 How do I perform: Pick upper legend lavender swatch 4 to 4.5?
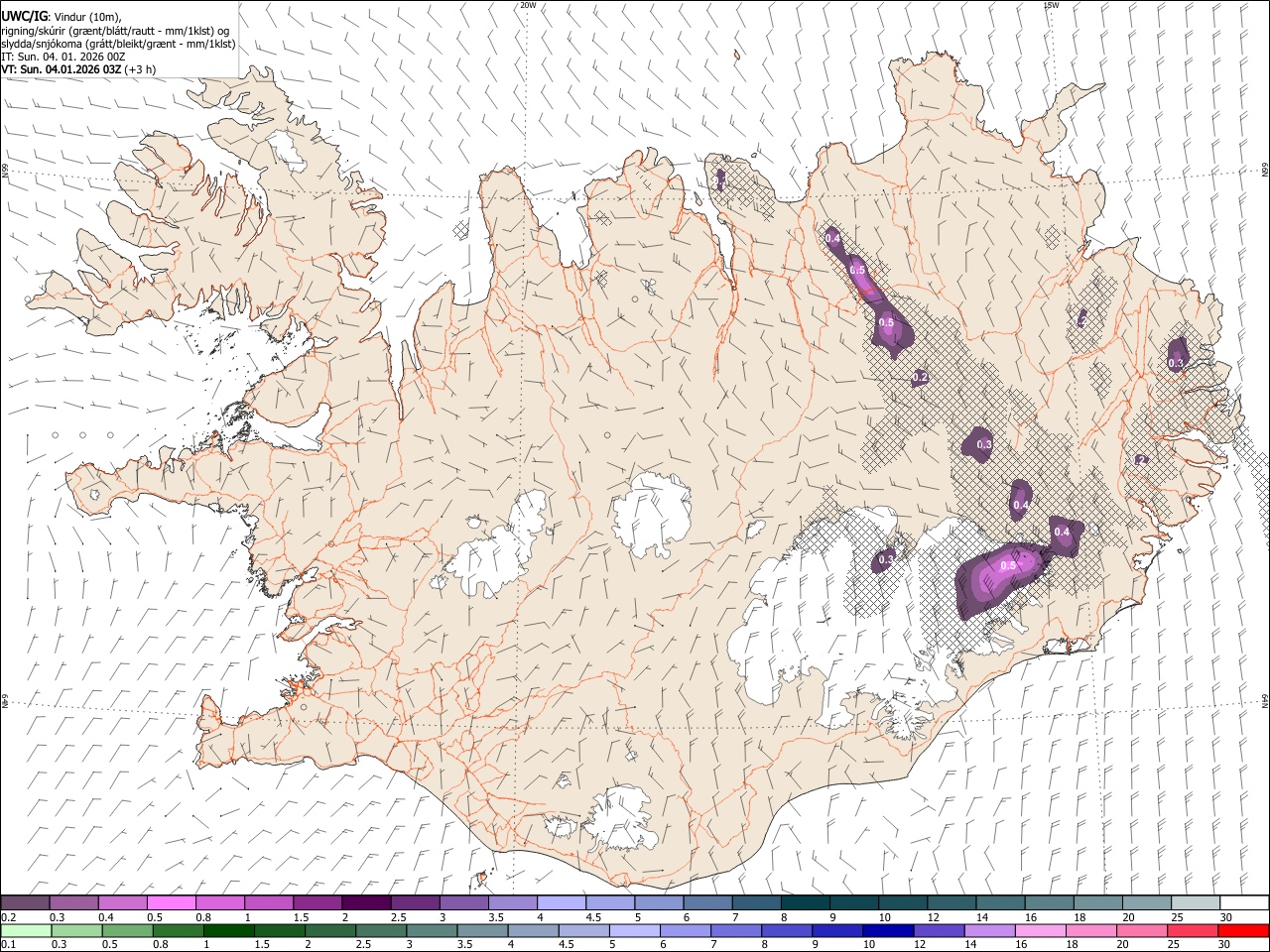point(562,903)
